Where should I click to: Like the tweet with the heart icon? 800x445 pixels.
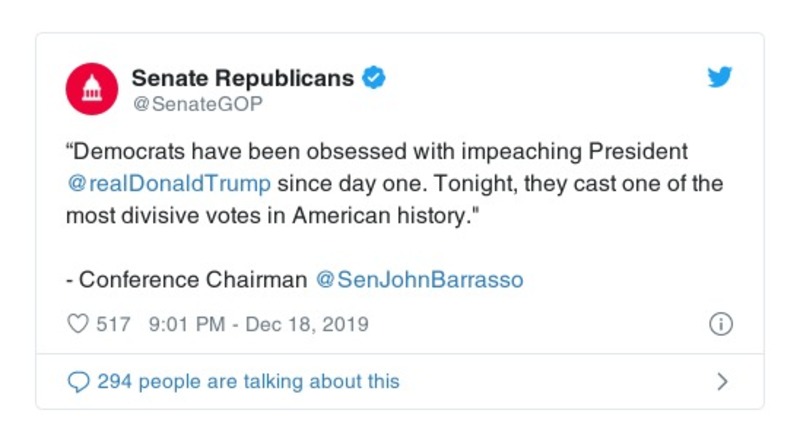(x=77, y=324)
